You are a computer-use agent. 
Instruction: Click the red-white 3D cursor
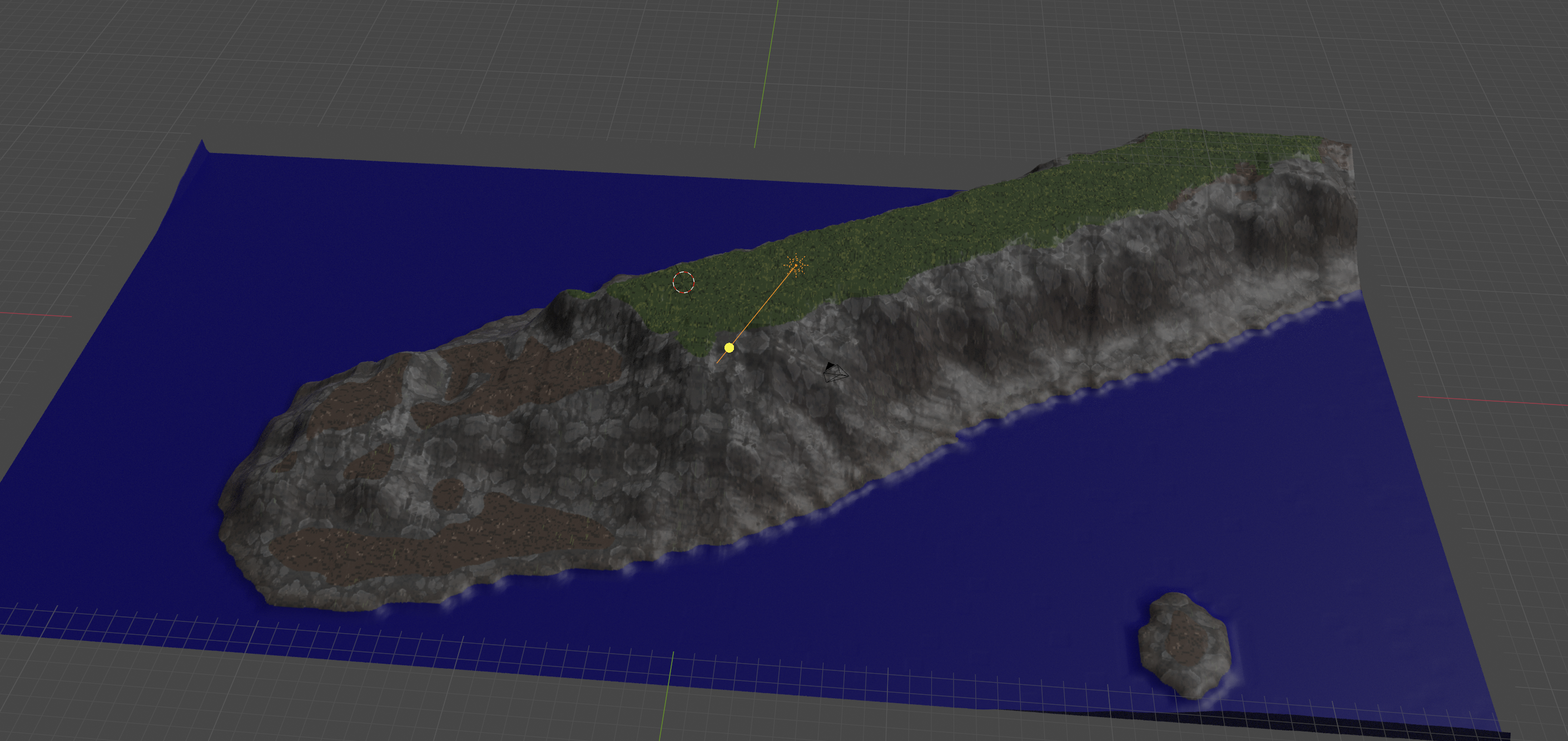click(x=683, y=283)
